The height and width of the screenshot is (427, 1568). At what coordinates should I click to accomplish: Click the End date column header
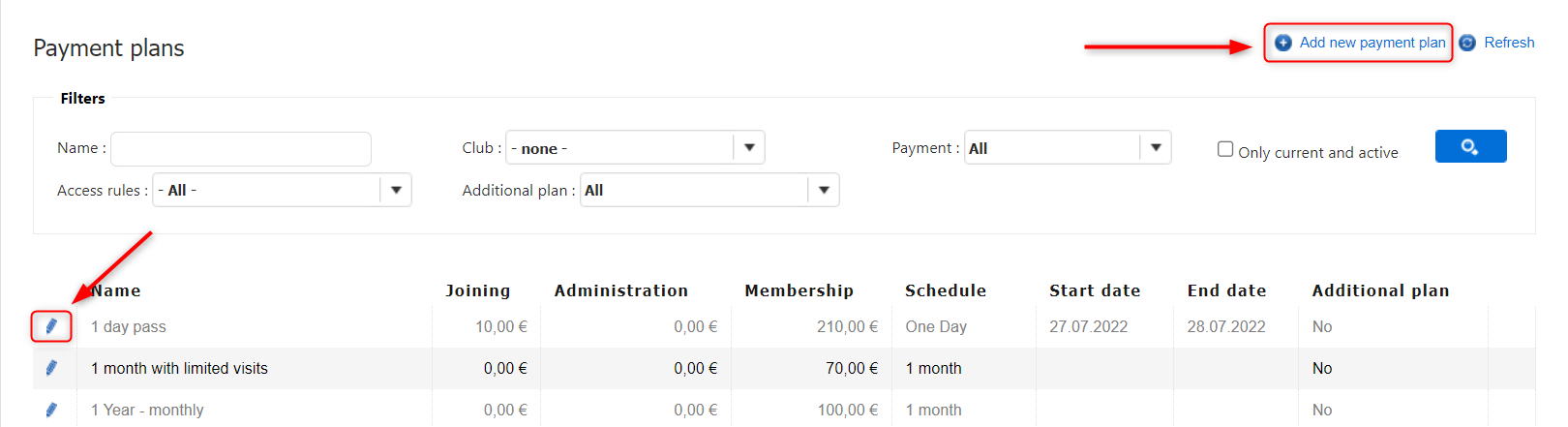point(1226,290)
